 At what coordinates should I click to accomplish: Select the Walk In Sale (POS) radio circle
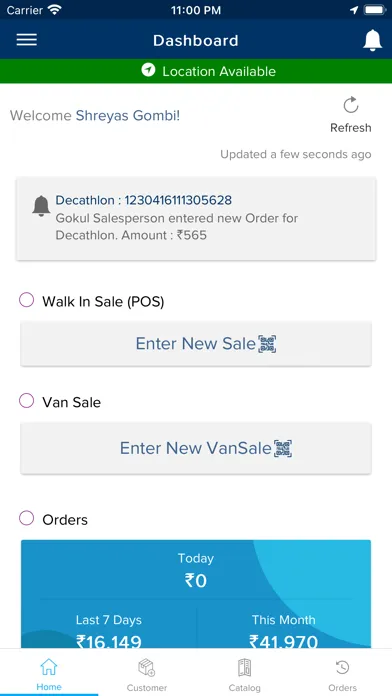pos(27,300)
